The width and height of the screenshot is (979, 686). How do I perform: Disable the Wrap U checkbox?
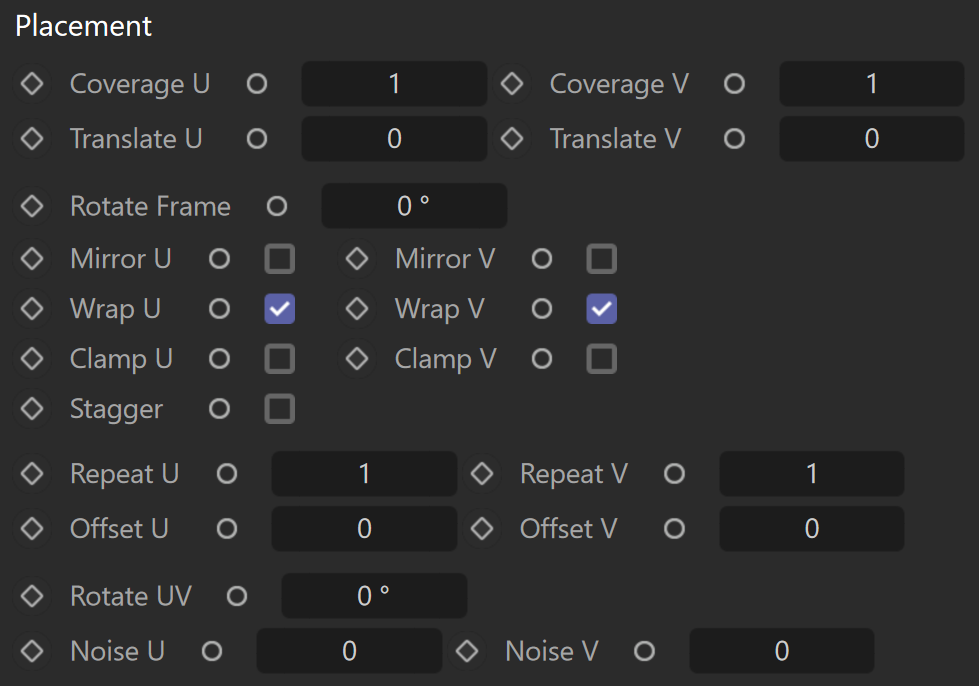point(280,309)
